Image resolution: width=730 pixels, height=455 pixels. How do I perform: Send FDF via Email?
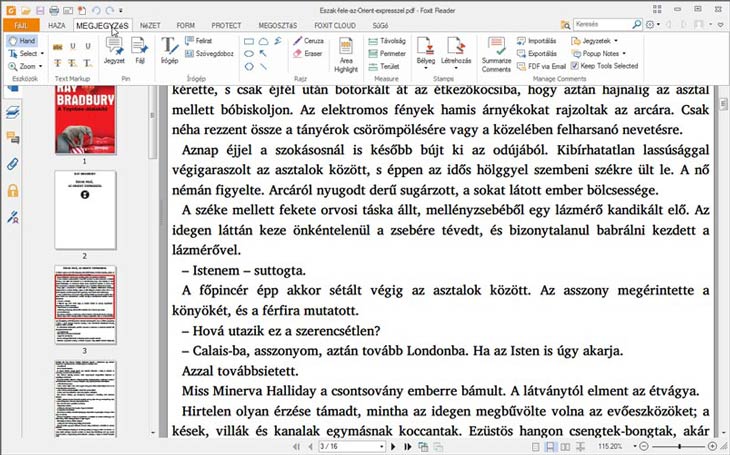click(541, 66)
